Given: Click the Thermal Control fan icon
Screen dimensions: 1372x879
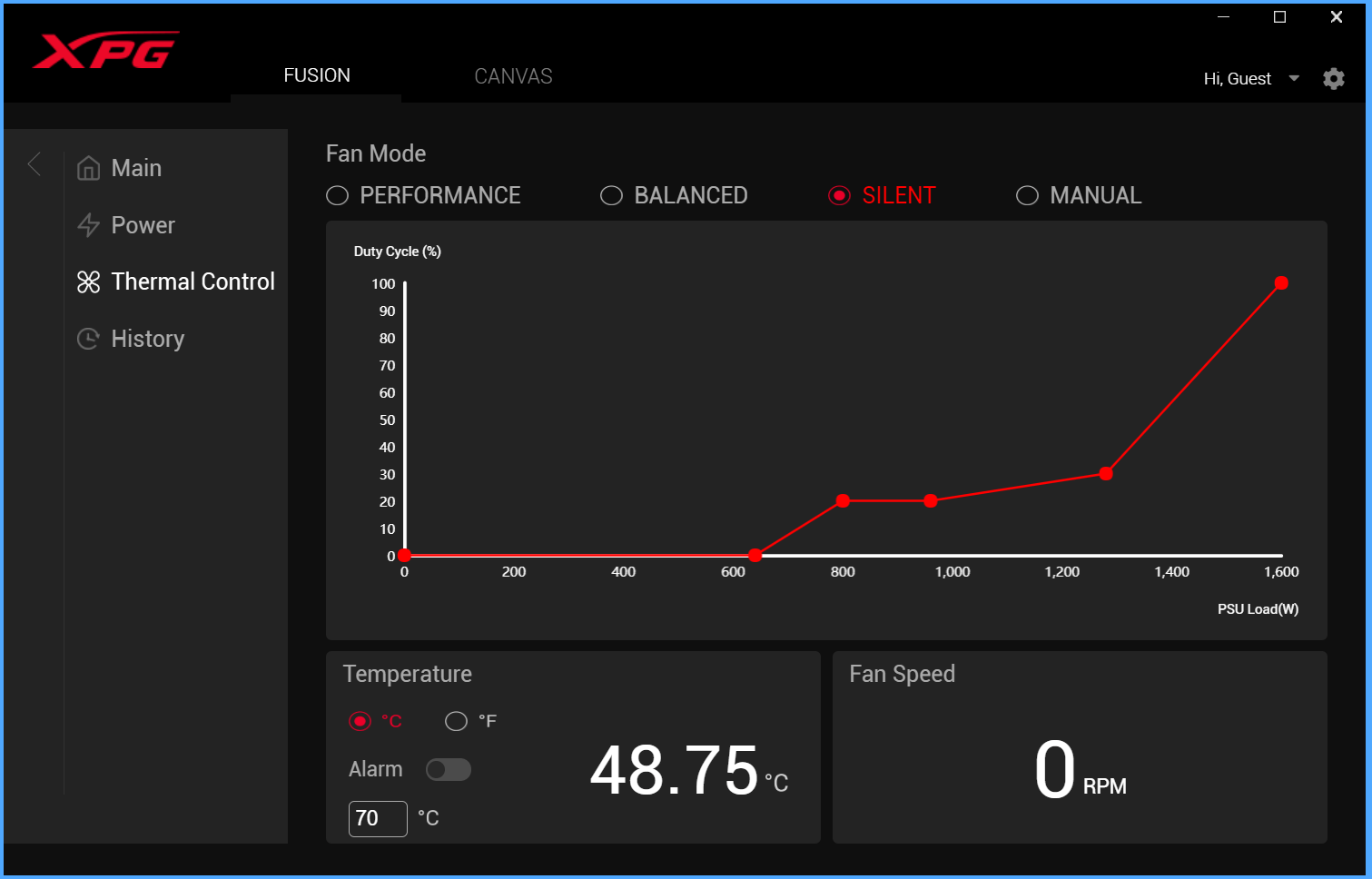Looking at the screenshot, I should tap(88, 282).
